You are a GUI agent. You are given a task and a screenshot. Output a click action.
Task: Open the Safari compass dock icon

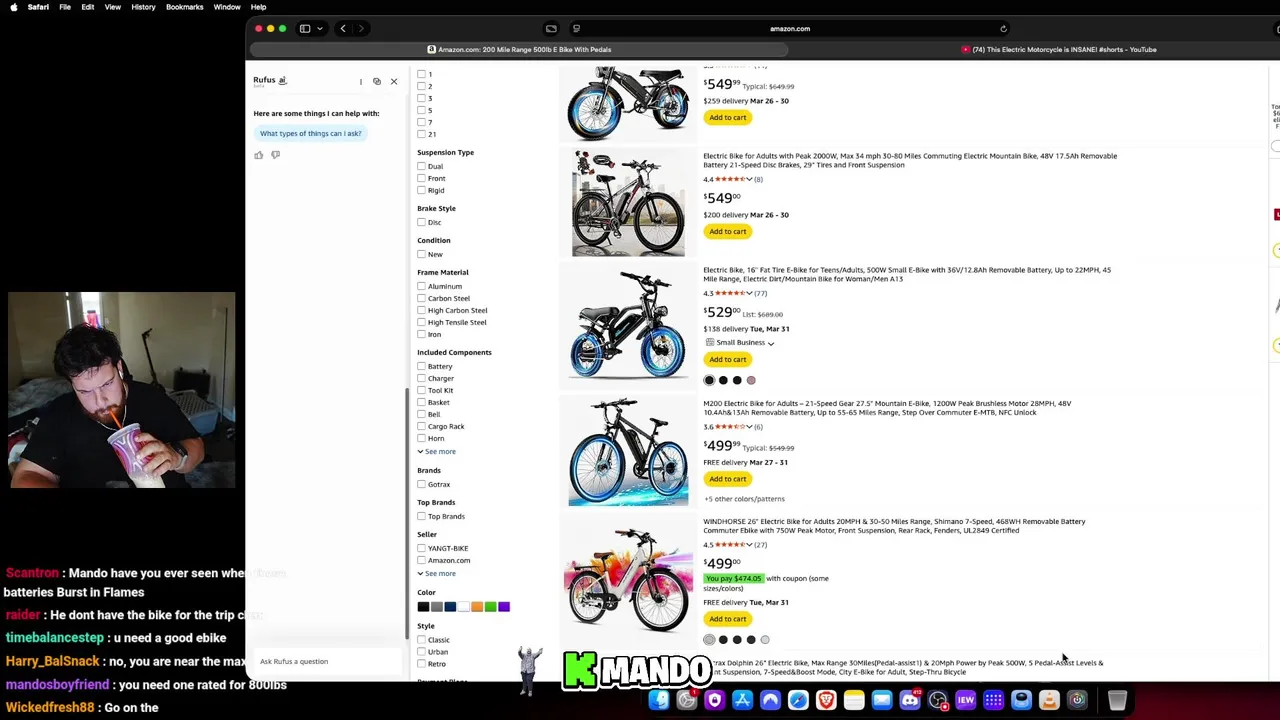pyautogui.click(x=798, y=701)
